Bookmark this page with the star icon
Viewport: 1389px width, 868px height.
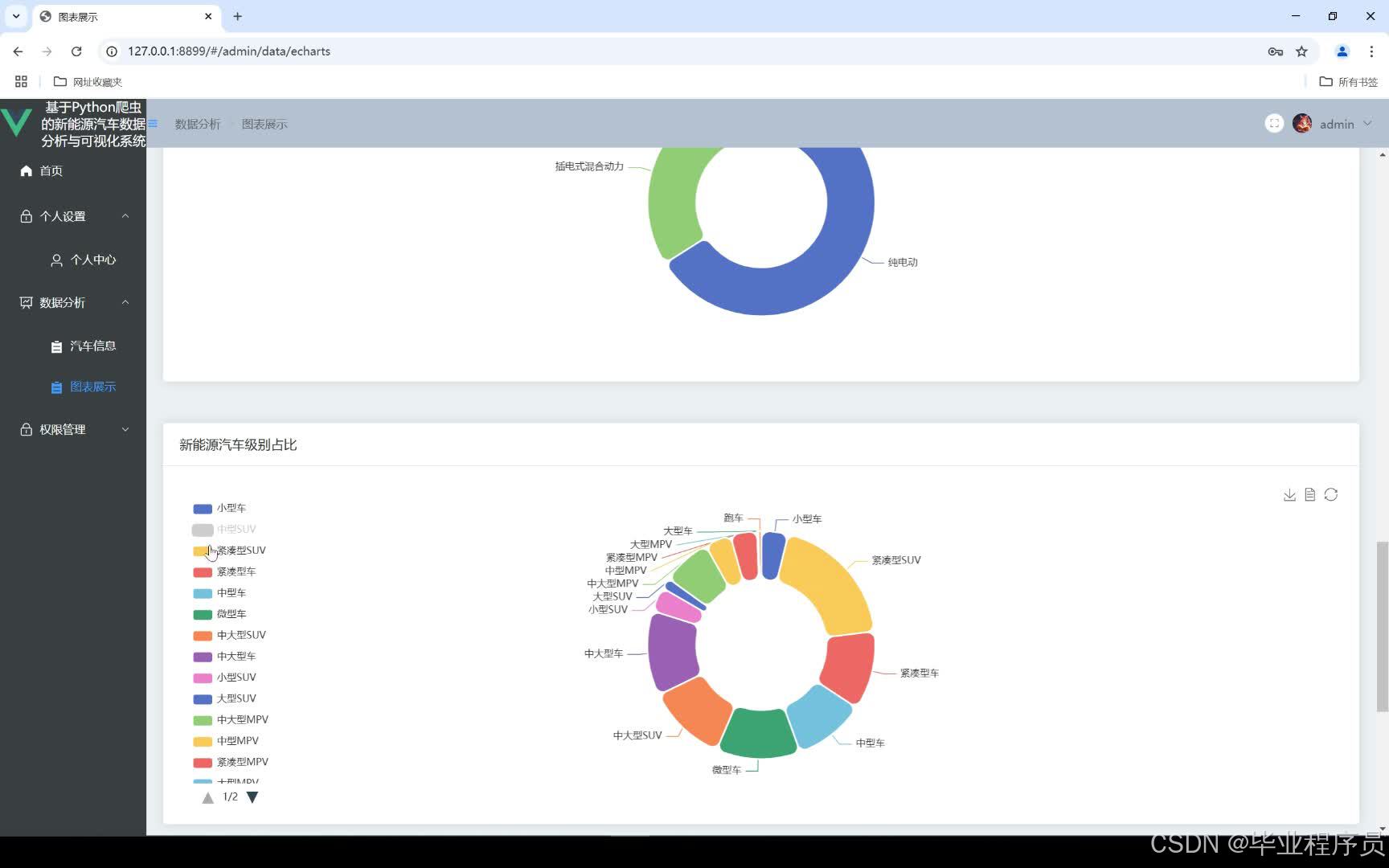coord(1301,51)
